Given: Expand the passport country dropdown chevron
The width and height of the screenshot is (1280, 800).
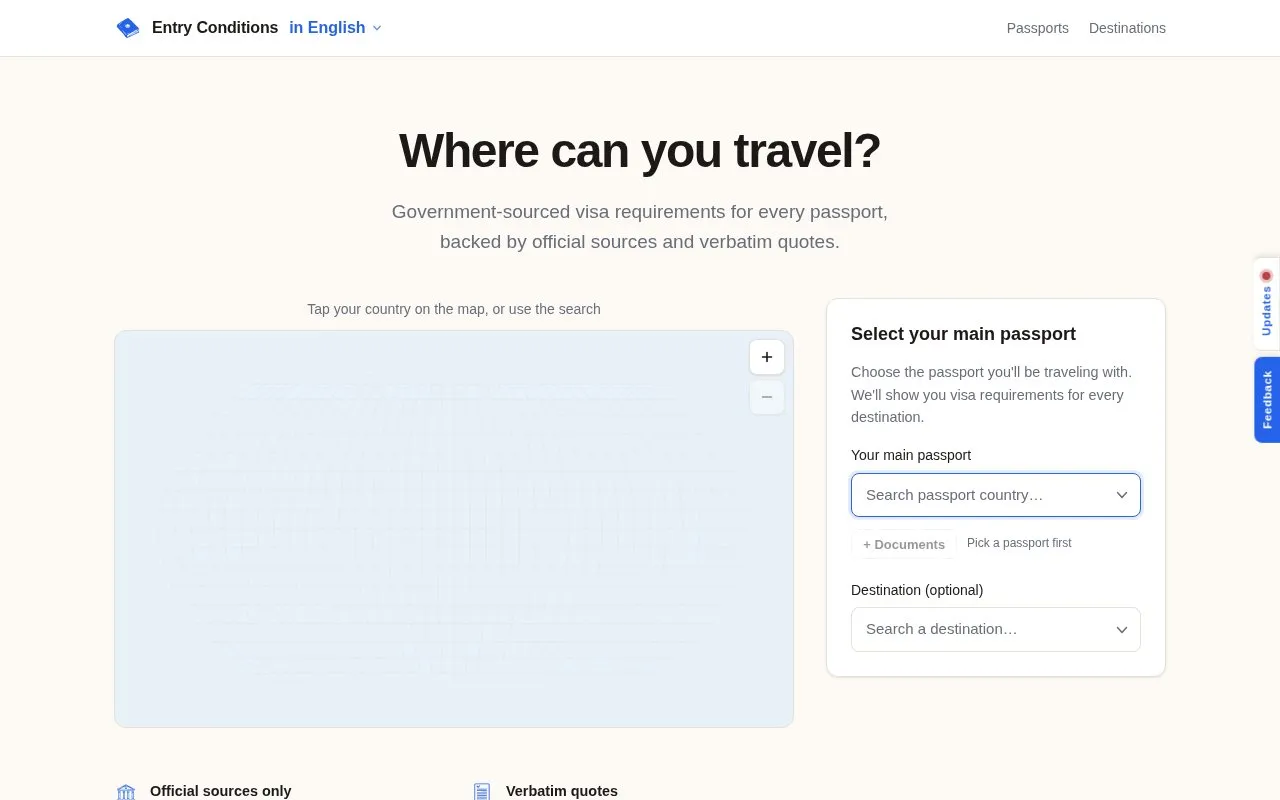Looking at the screenshot, I should point(1122,495).
